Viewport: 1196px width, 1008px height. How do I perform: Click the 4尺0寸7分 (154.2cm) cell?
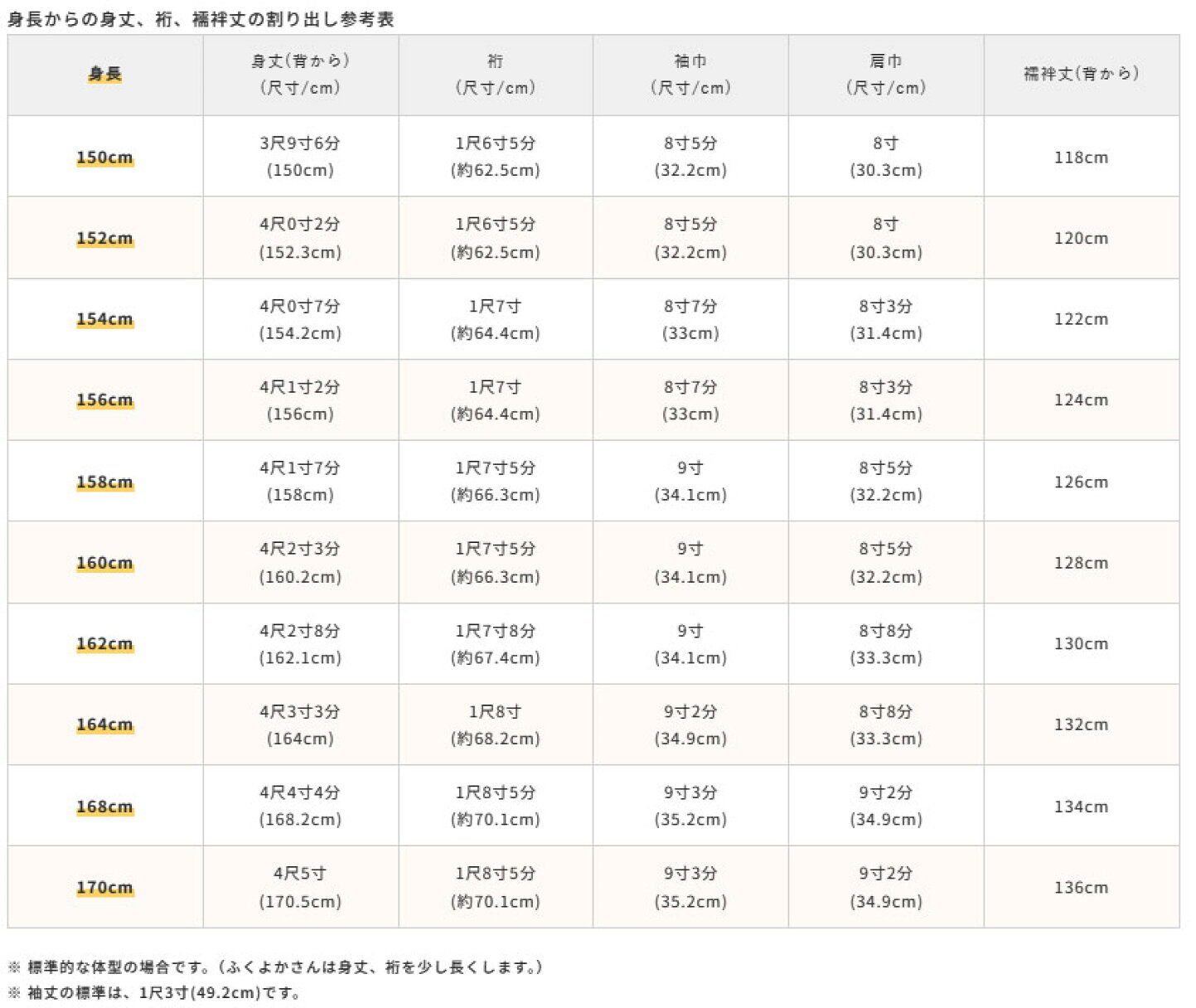point(301,319)
